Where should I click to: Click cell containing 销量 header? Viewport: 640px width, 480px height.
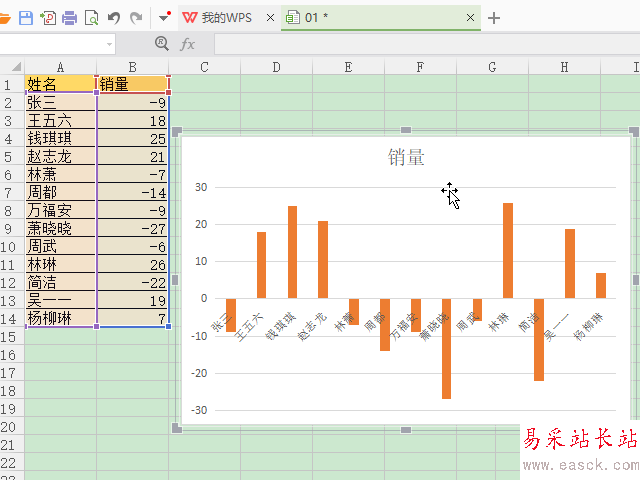click(133, 84)
